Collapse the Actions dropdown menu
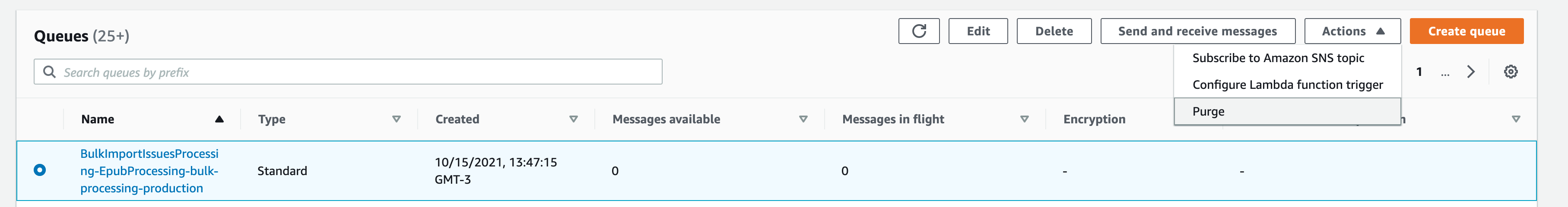The image size is (1568, 207). pos(1352,31)
